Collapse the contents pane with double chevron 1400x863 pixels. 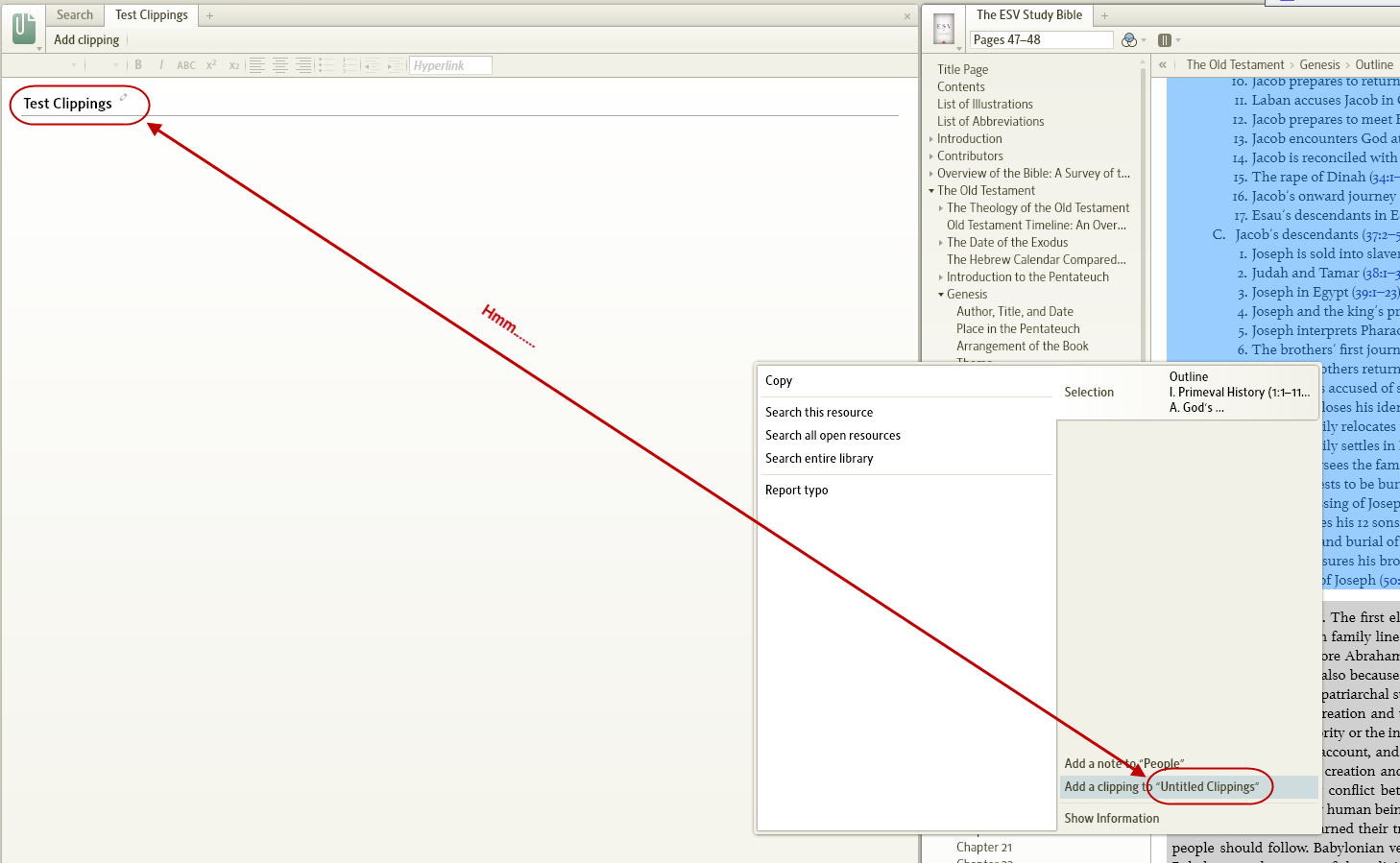coord(1162,65)
